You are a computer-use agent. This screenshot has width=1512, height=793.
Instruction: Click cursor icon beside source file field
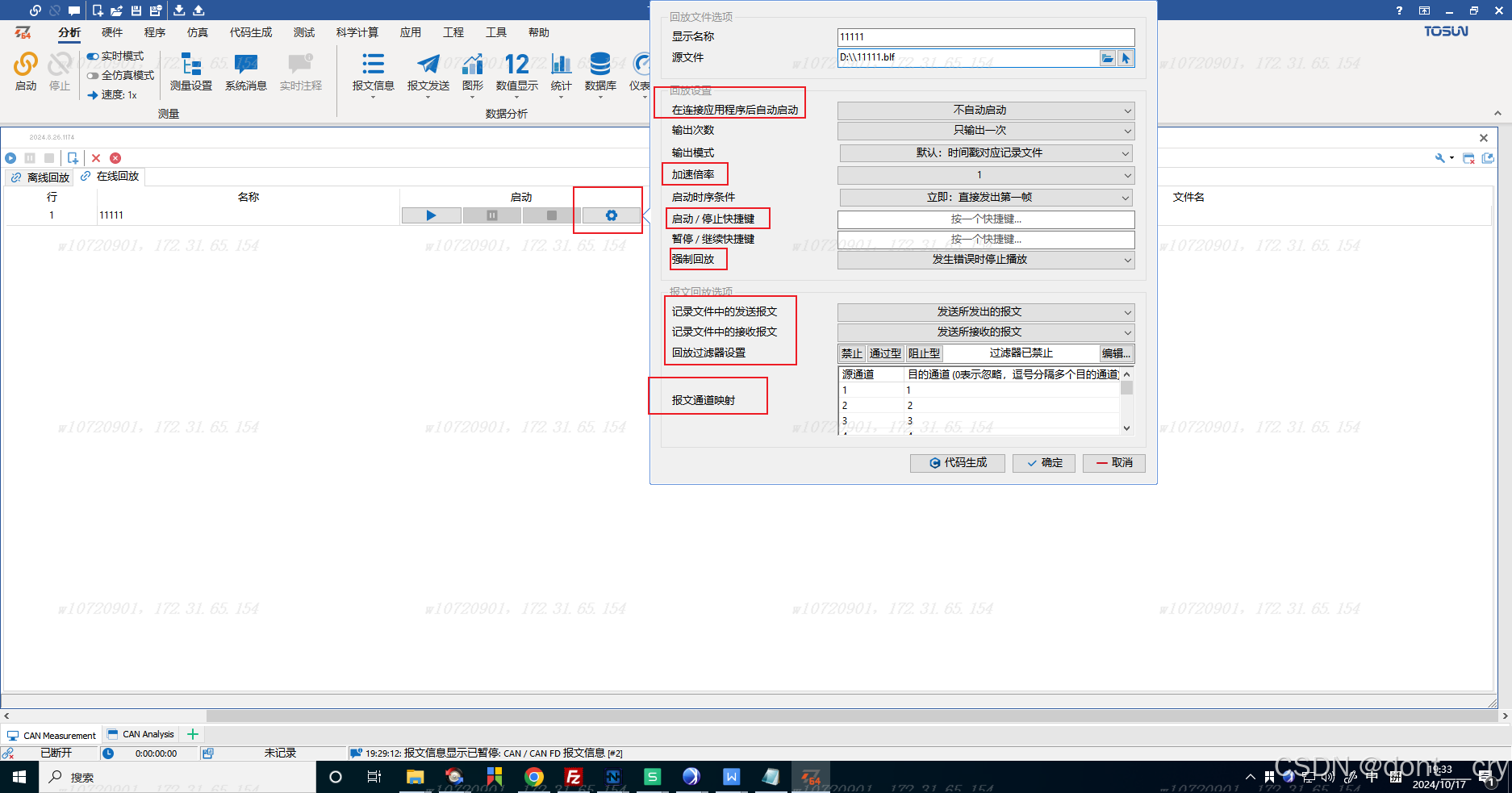pyautogui.click(x=1126, y=58)
